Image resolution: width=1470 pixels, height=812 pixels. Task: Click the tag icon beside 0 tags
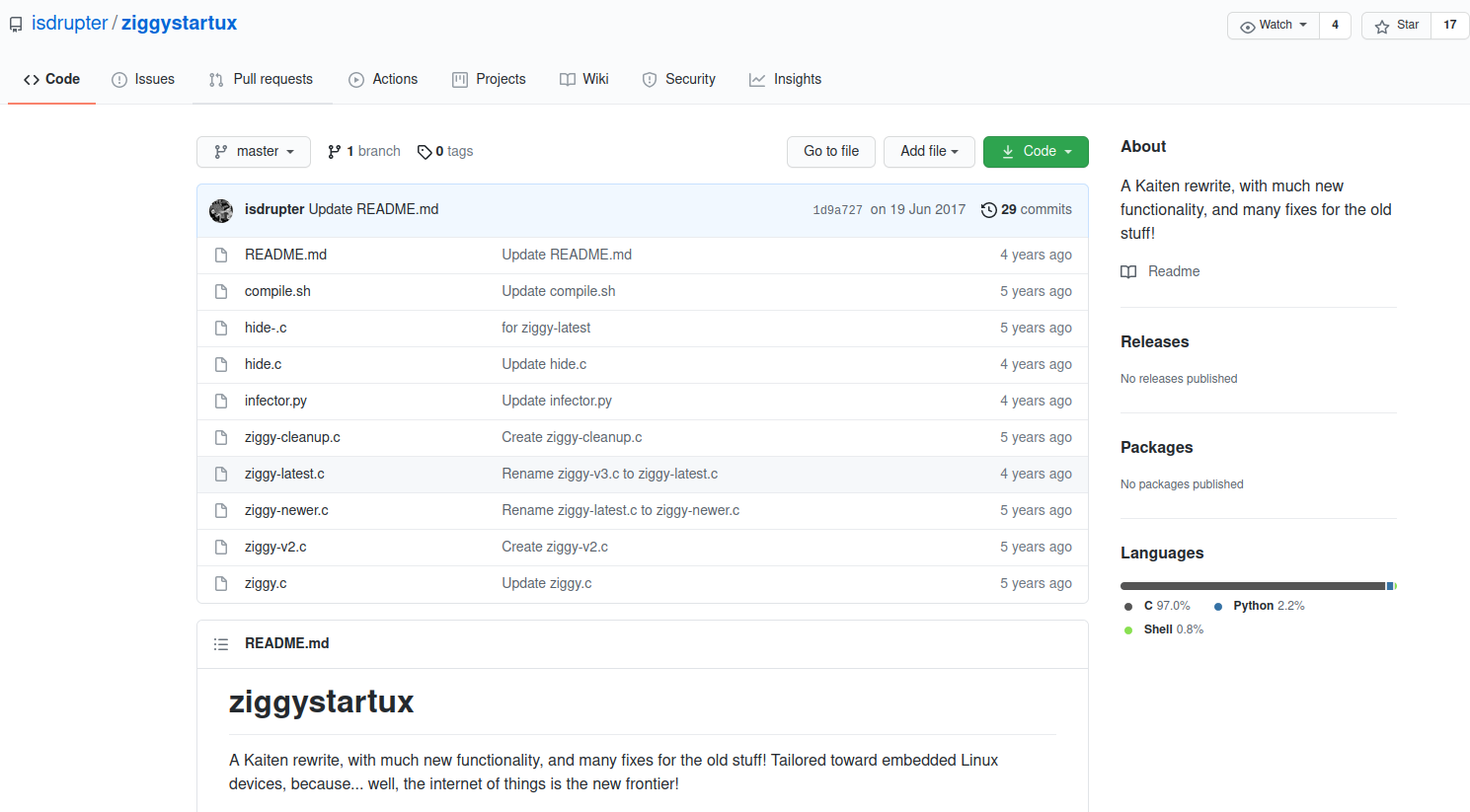click(425, 152)
